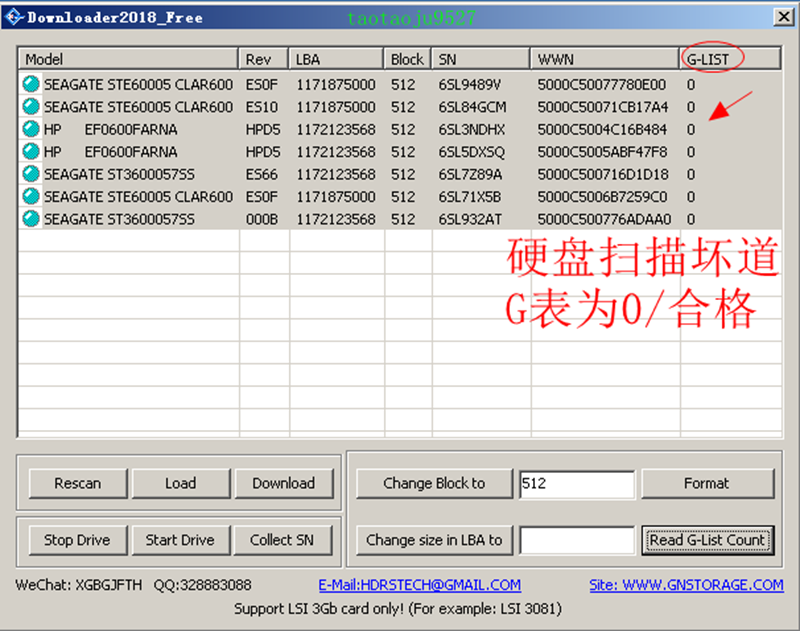Sort list by Model column header
Image resolution: width=800 pixels, height=631 pixels.
pos(129,59)
